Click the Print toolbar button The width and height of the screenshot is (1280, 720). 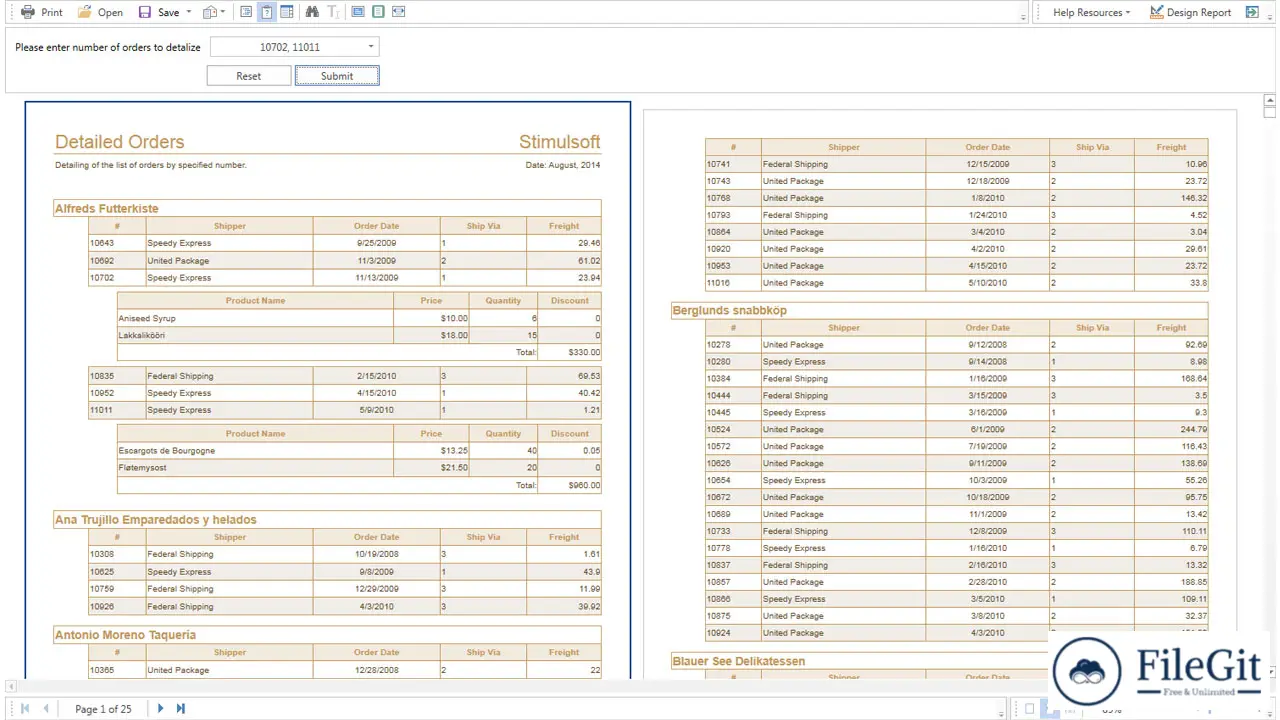pos(42,12)
